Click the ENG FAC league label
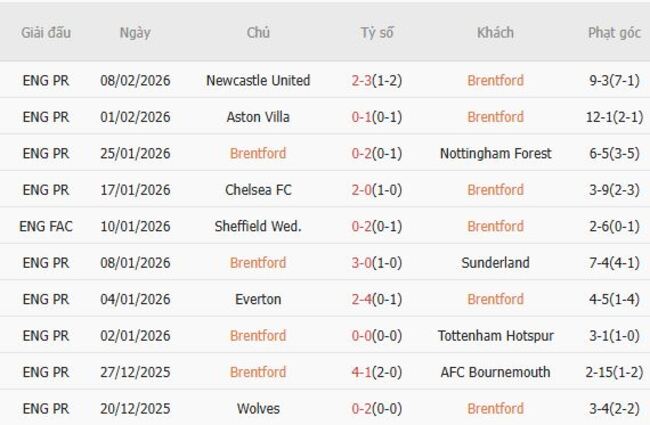 (x=46, y=226)
